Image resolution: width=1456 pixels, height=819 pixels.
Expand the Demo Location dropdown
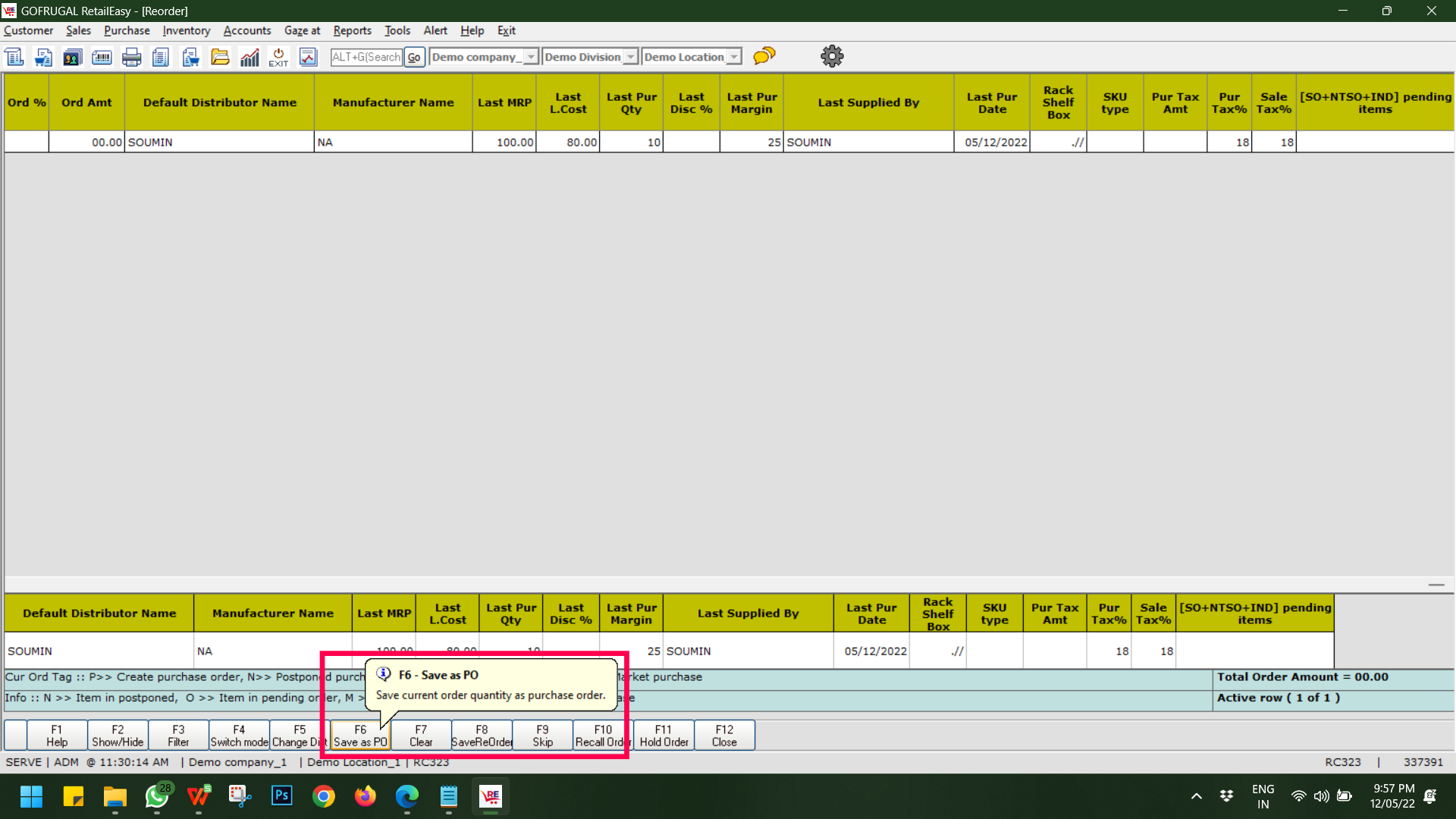coord(734,57)
